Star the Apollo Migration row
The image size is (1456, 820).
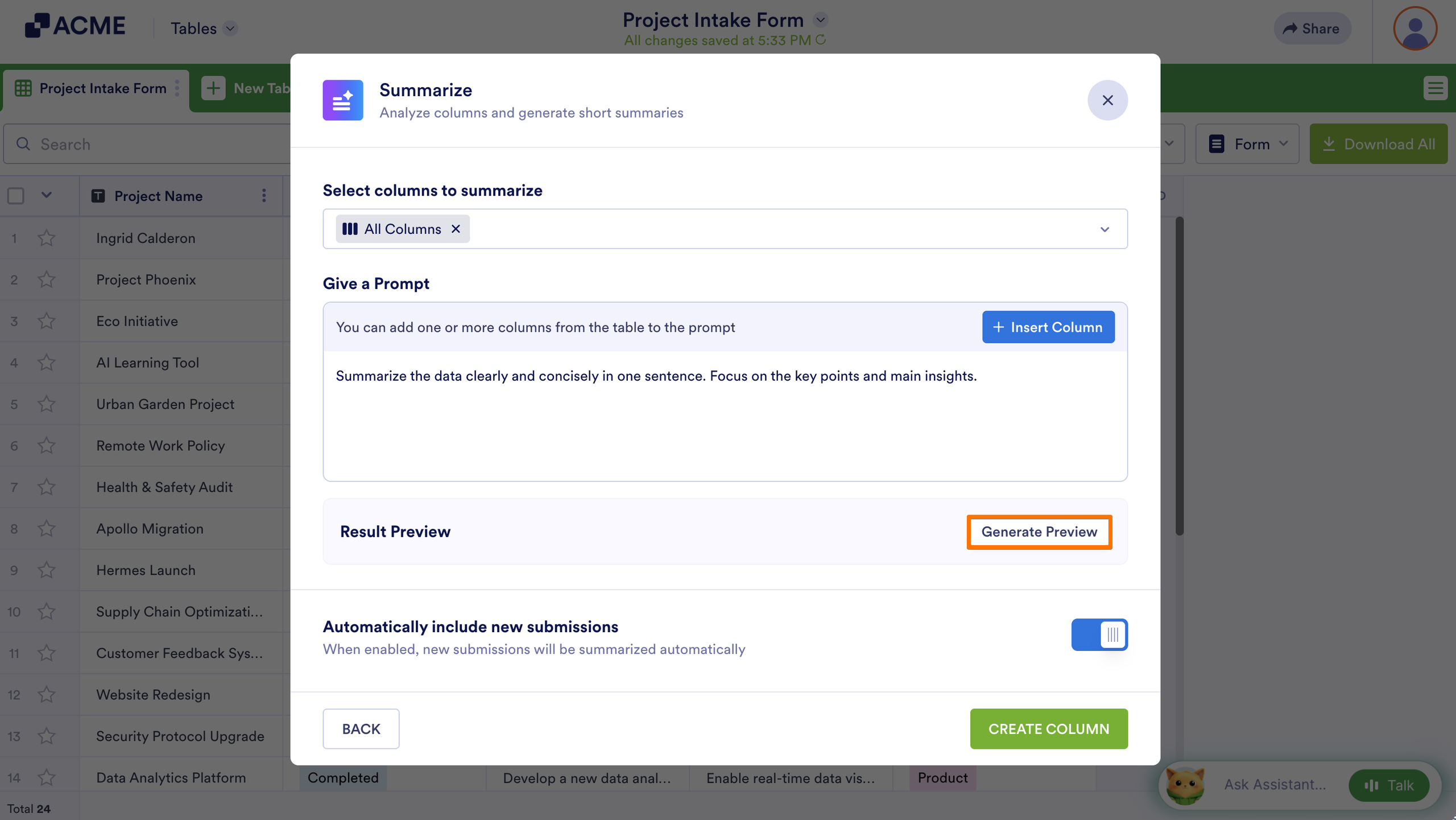click(46, 529)
